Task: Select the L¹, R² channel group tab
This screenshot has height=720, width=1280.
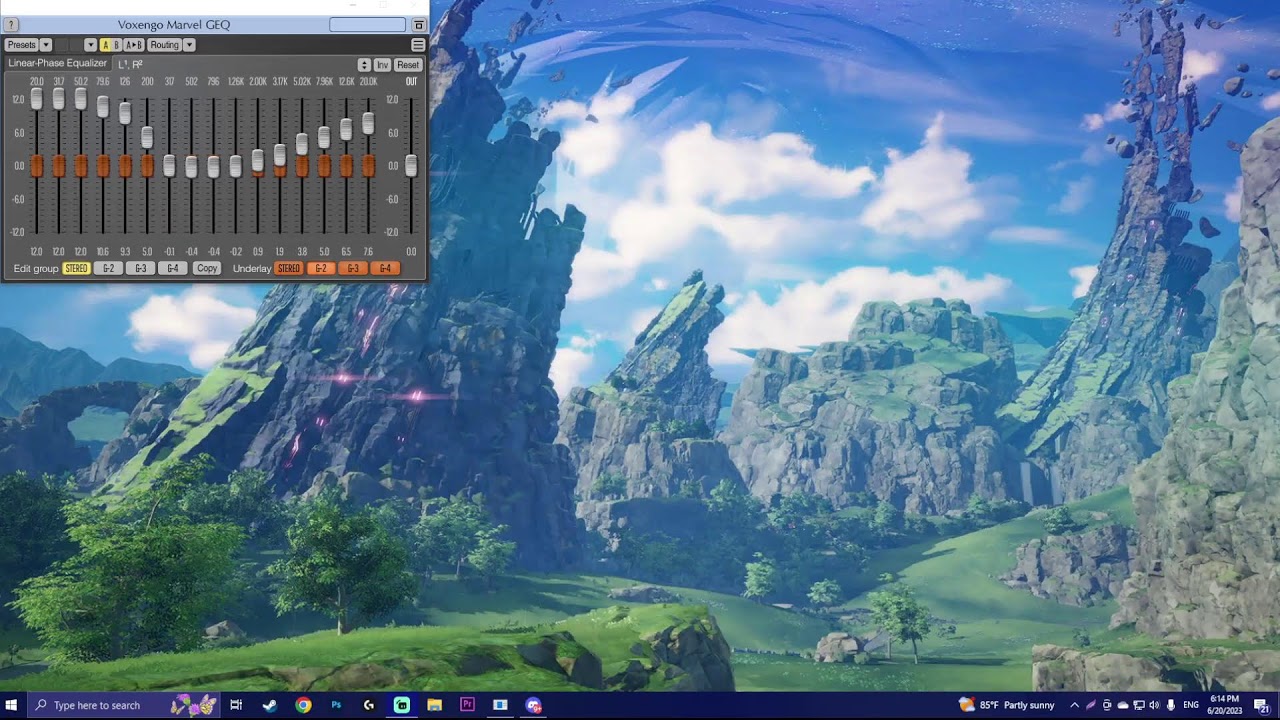Action: [x=131, y=65]
